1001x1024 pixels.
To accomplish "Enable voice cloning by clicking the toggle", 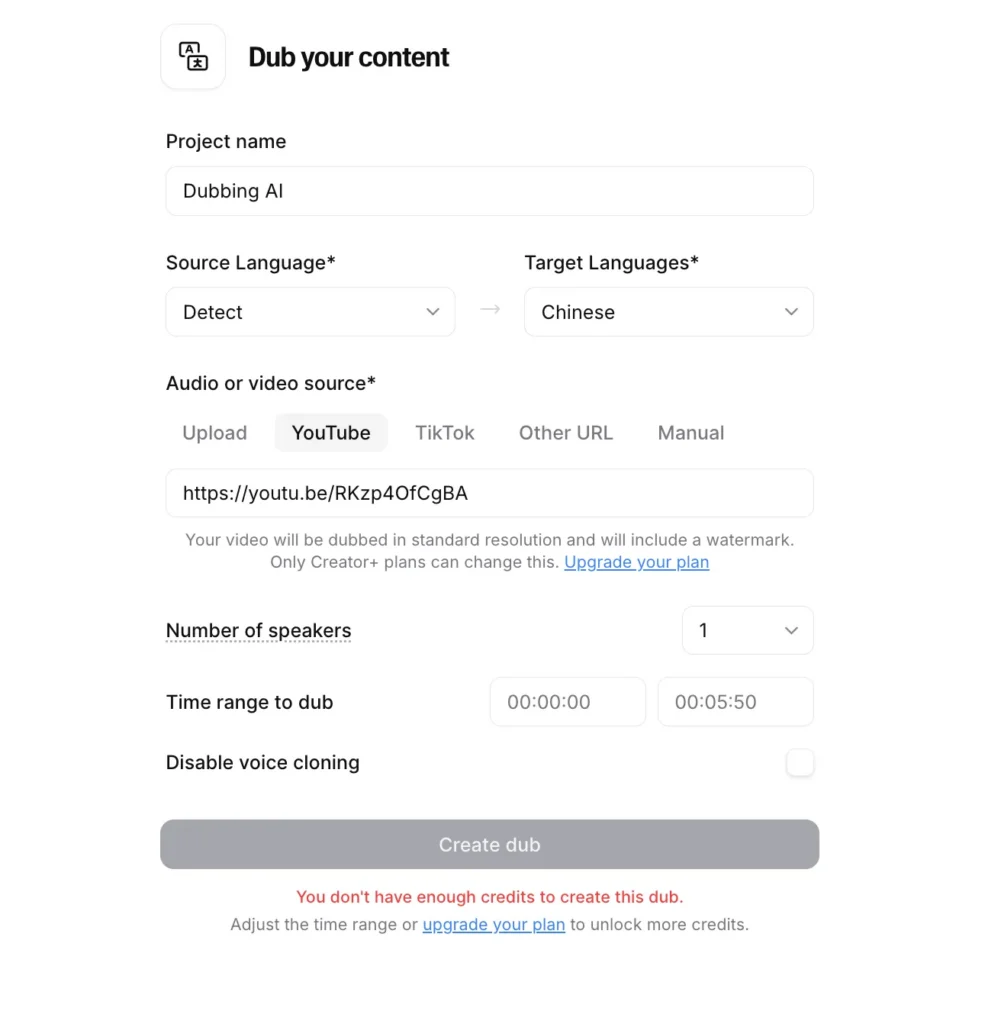I will (800, 763).
